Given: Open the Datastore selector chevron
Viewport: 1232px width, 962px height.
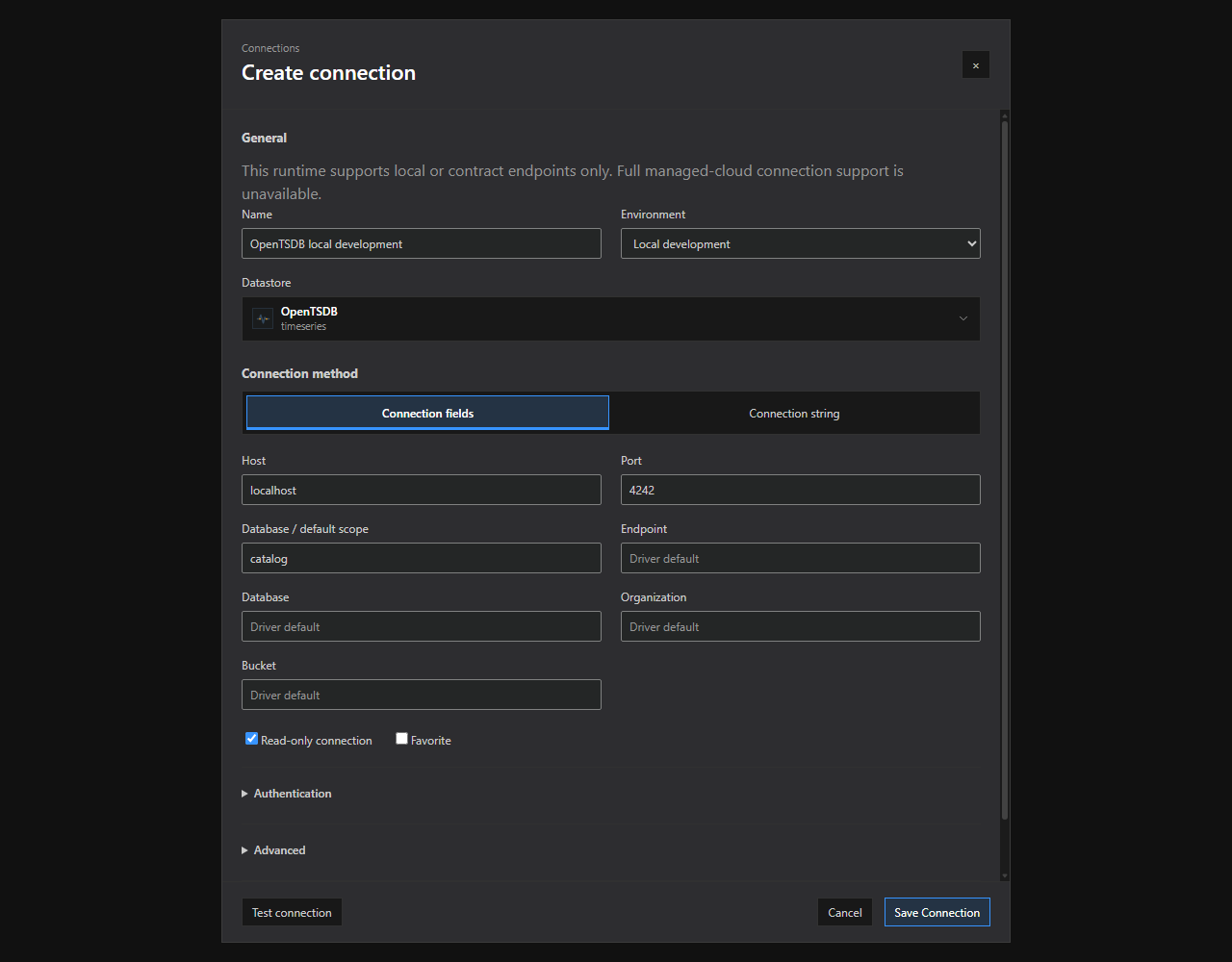Looking at the screenshot, I should pyautogui.click(x=962, y=318).
